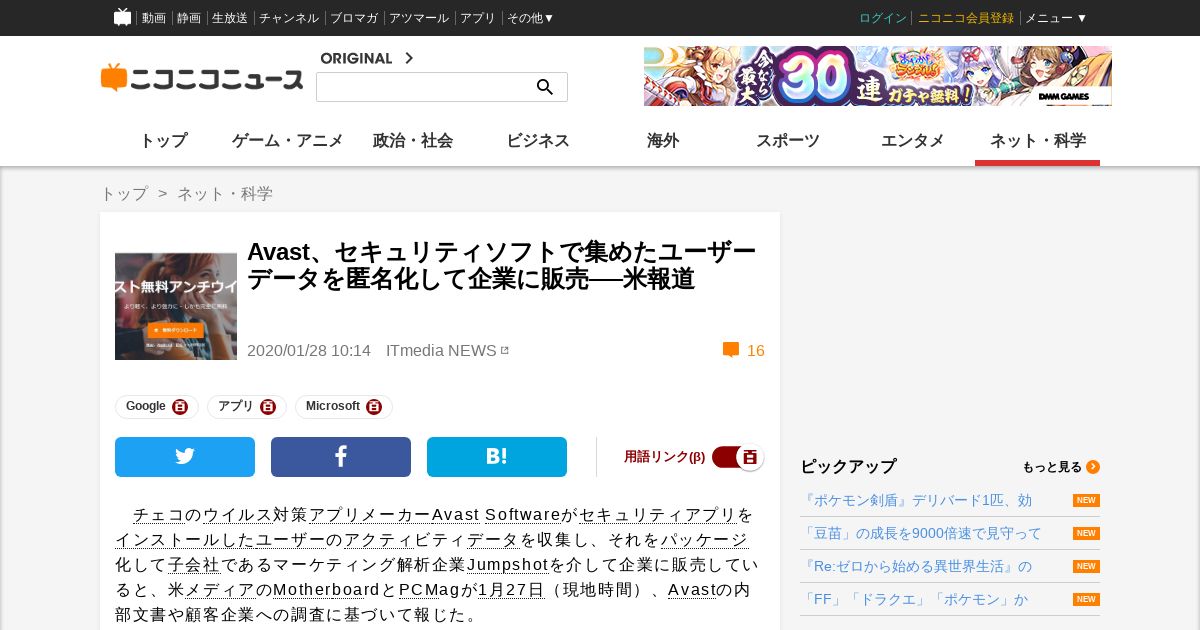The width and height of the screenshot is (1200, 630).
Task: Open the ITmedia NEWS source link
Action: click(x=441, y=350)
